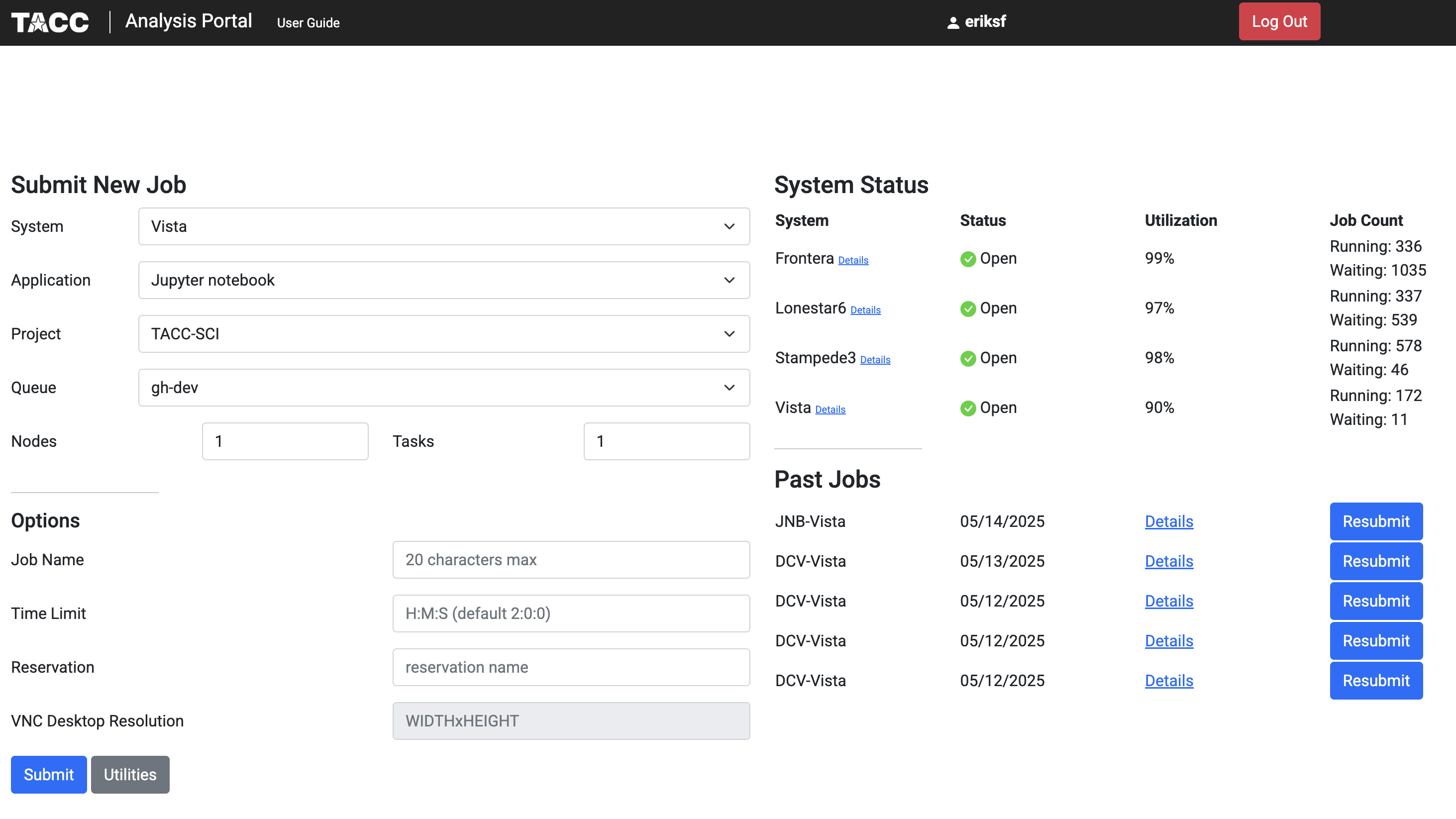Focus the Tasks input field

[666, 441]
